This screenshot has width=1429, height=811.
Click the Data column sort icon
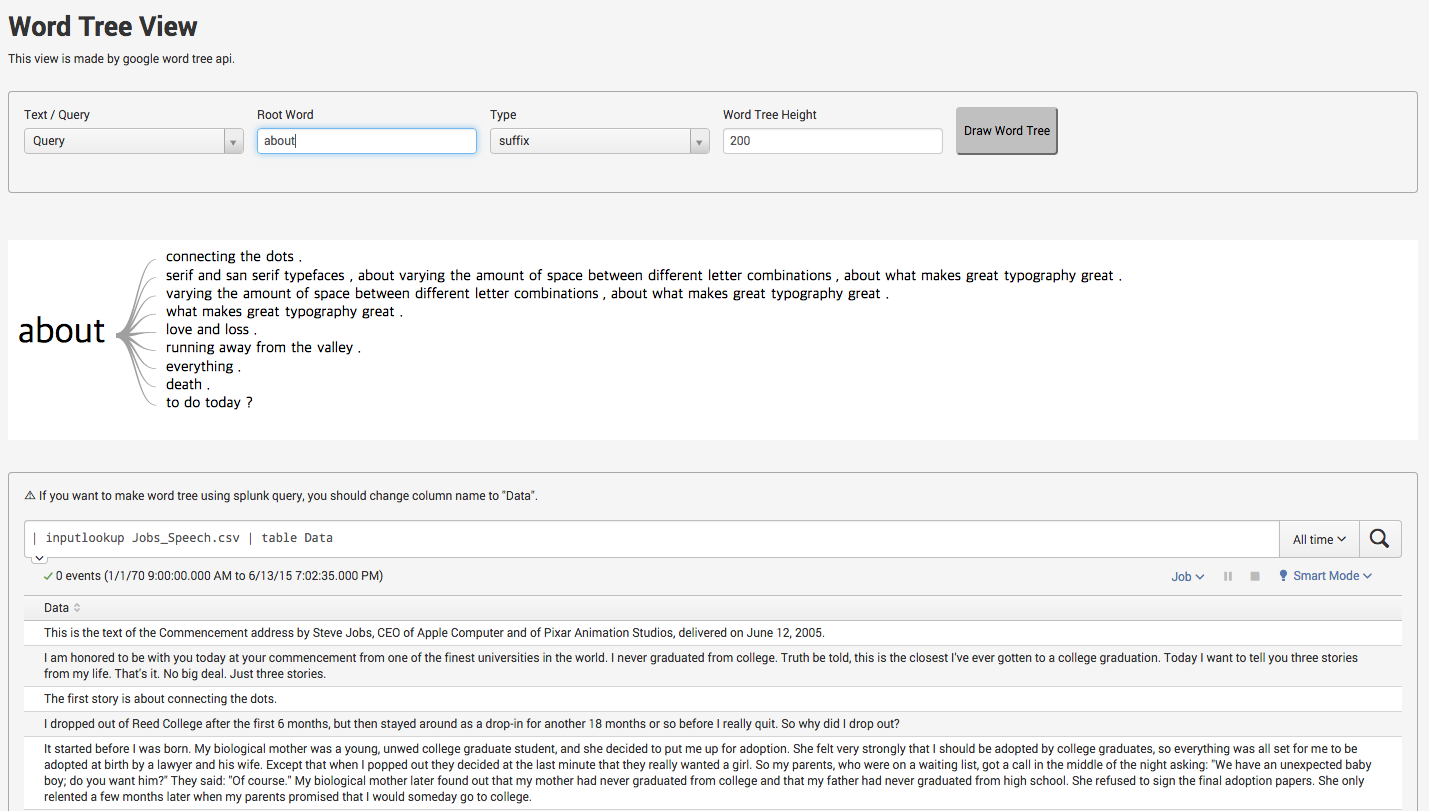(77, 608)
